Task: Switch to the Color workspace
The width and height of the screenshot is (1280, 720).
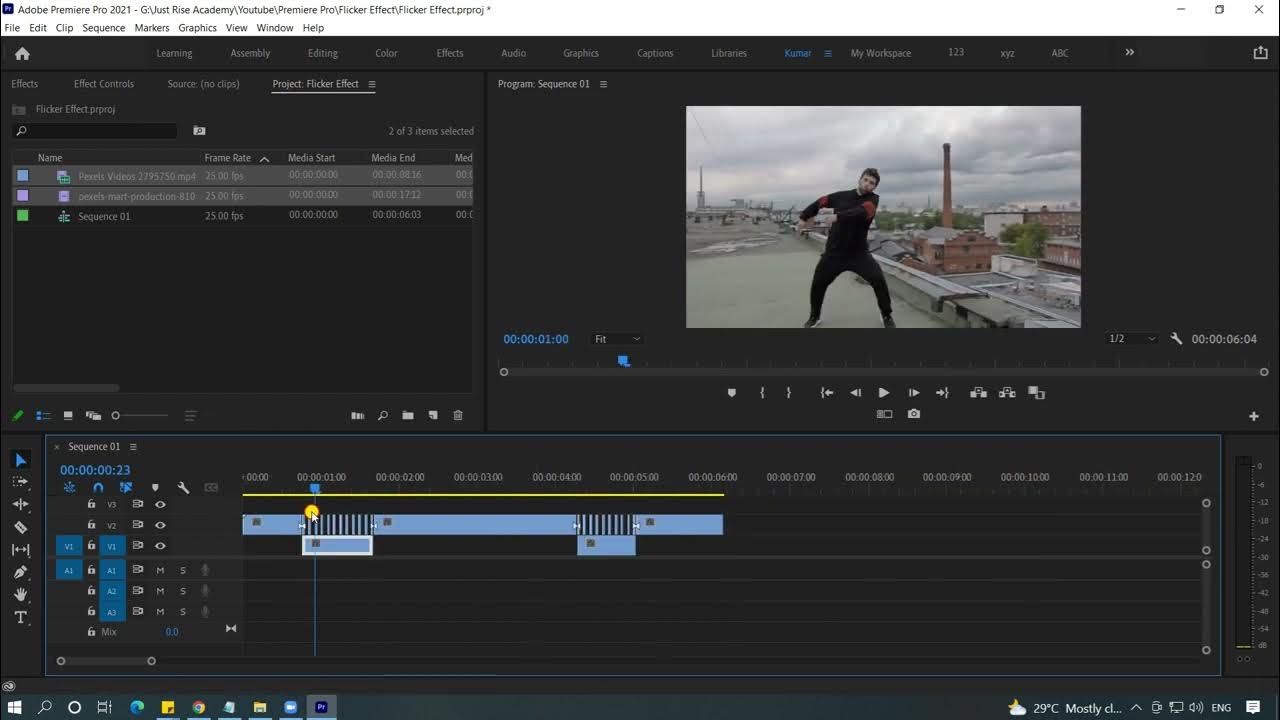Action: click(x=386, y=53)
